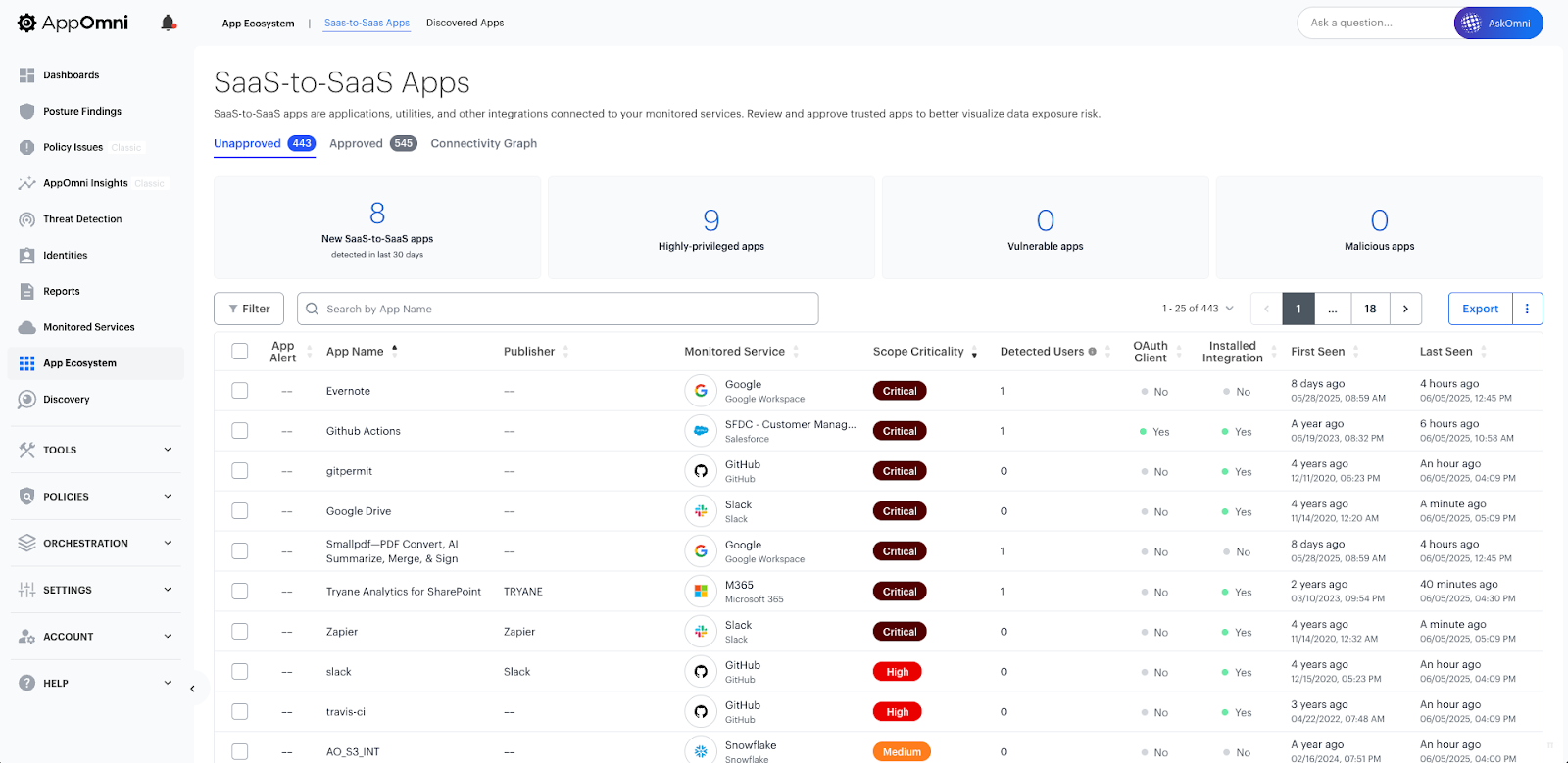Click M365 icon in Tryane Analytics row
The image size is (1568, 763).
point(701,592)
